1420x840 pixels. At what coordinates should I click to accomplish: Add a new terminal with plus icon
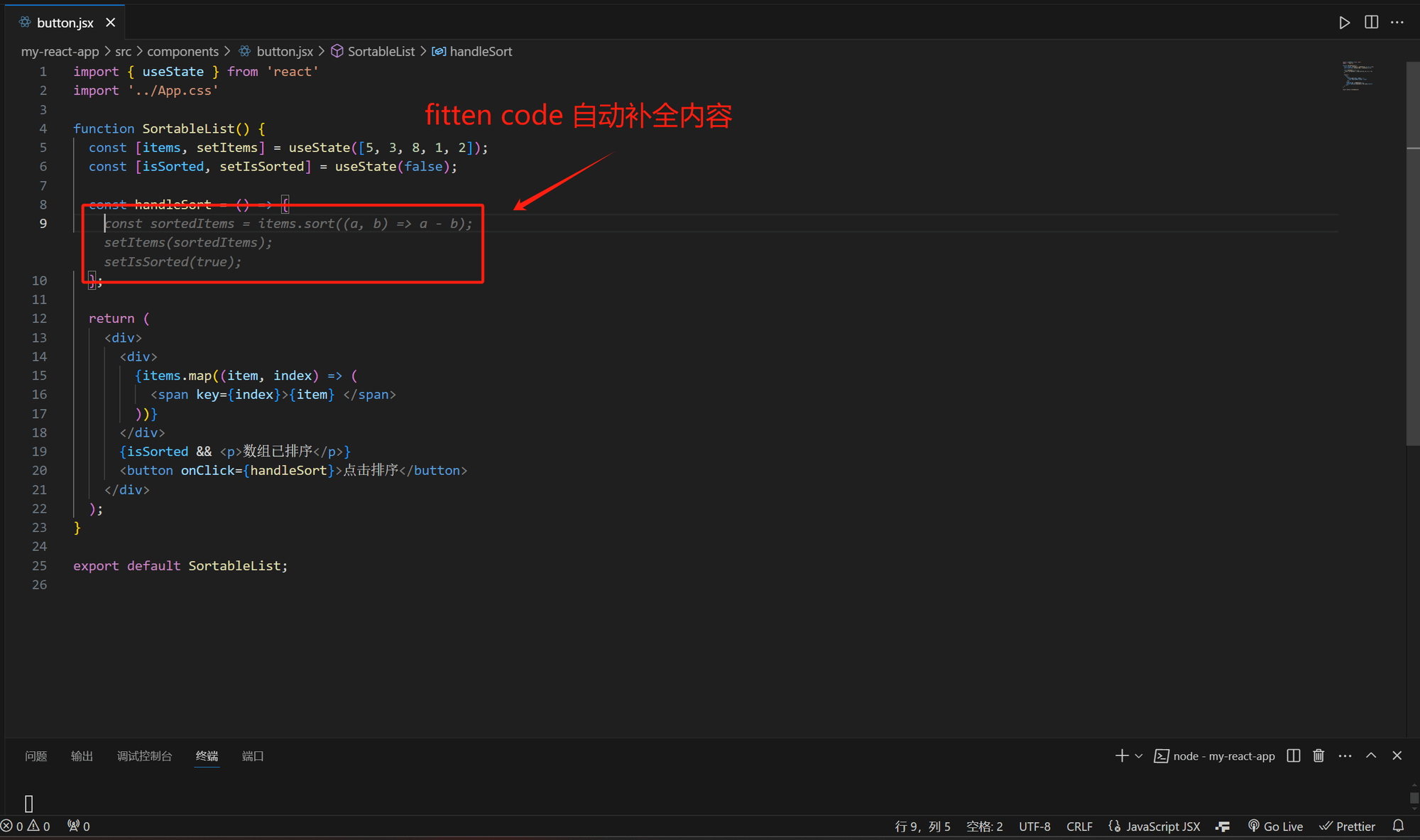1121,756
